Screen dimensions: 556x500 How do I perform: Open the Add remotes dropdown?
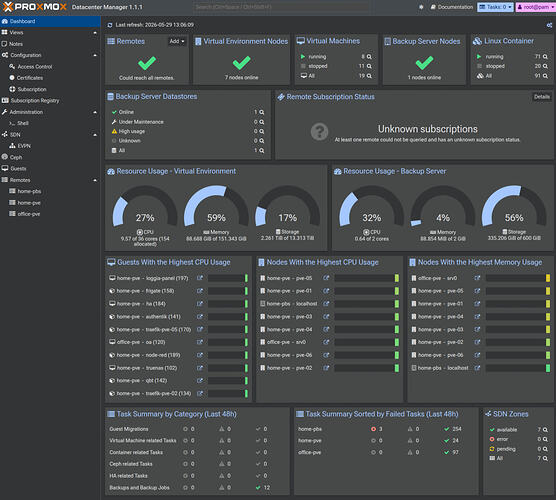pos(177,41)
